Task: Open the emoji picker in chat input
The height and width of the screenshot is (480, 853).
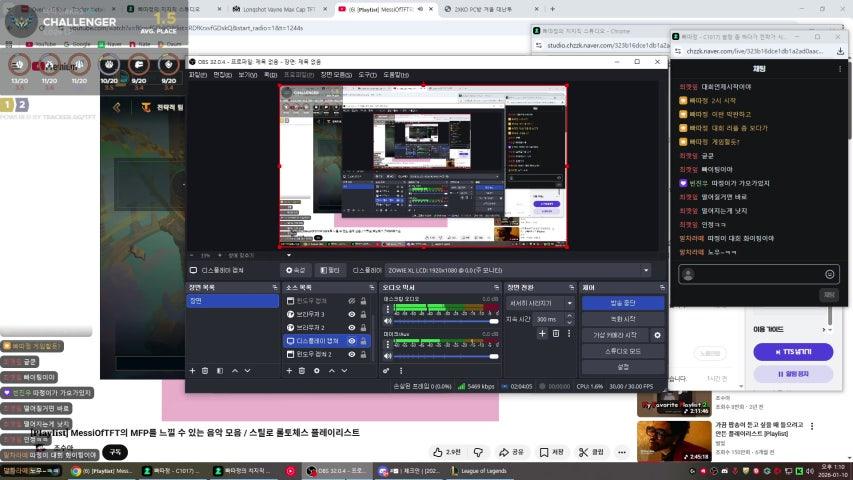Action: coord(829,274)
